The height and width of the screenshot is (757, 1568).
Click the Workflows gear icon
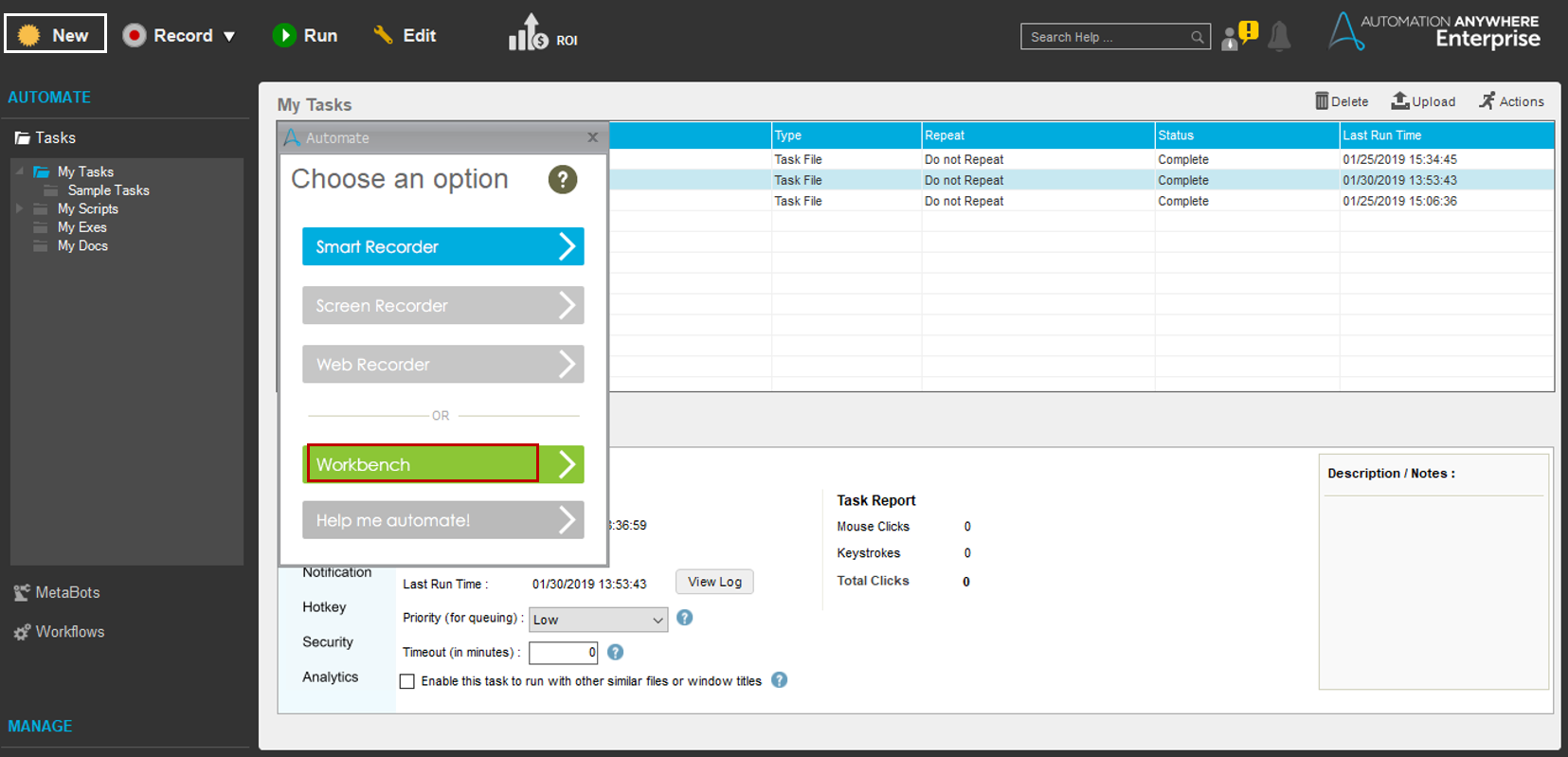[22, 632]
